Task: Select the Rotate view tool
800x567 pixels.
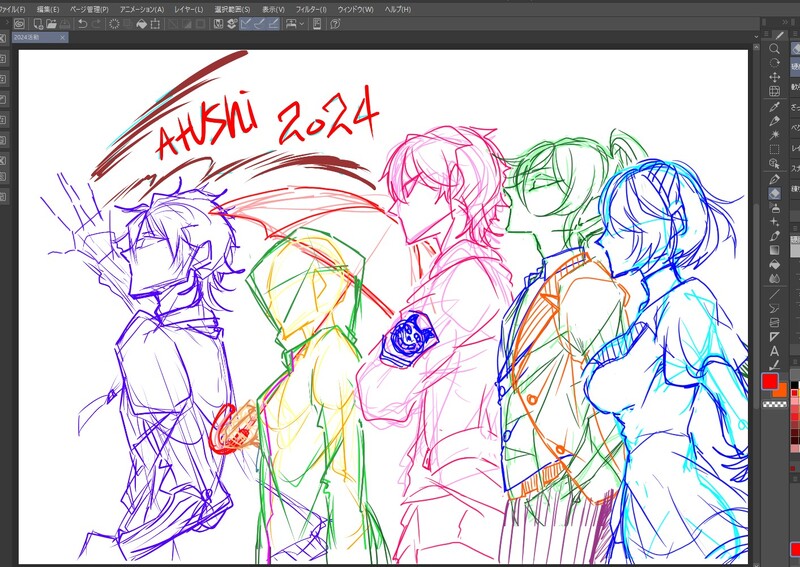Action: coord(774,63)
